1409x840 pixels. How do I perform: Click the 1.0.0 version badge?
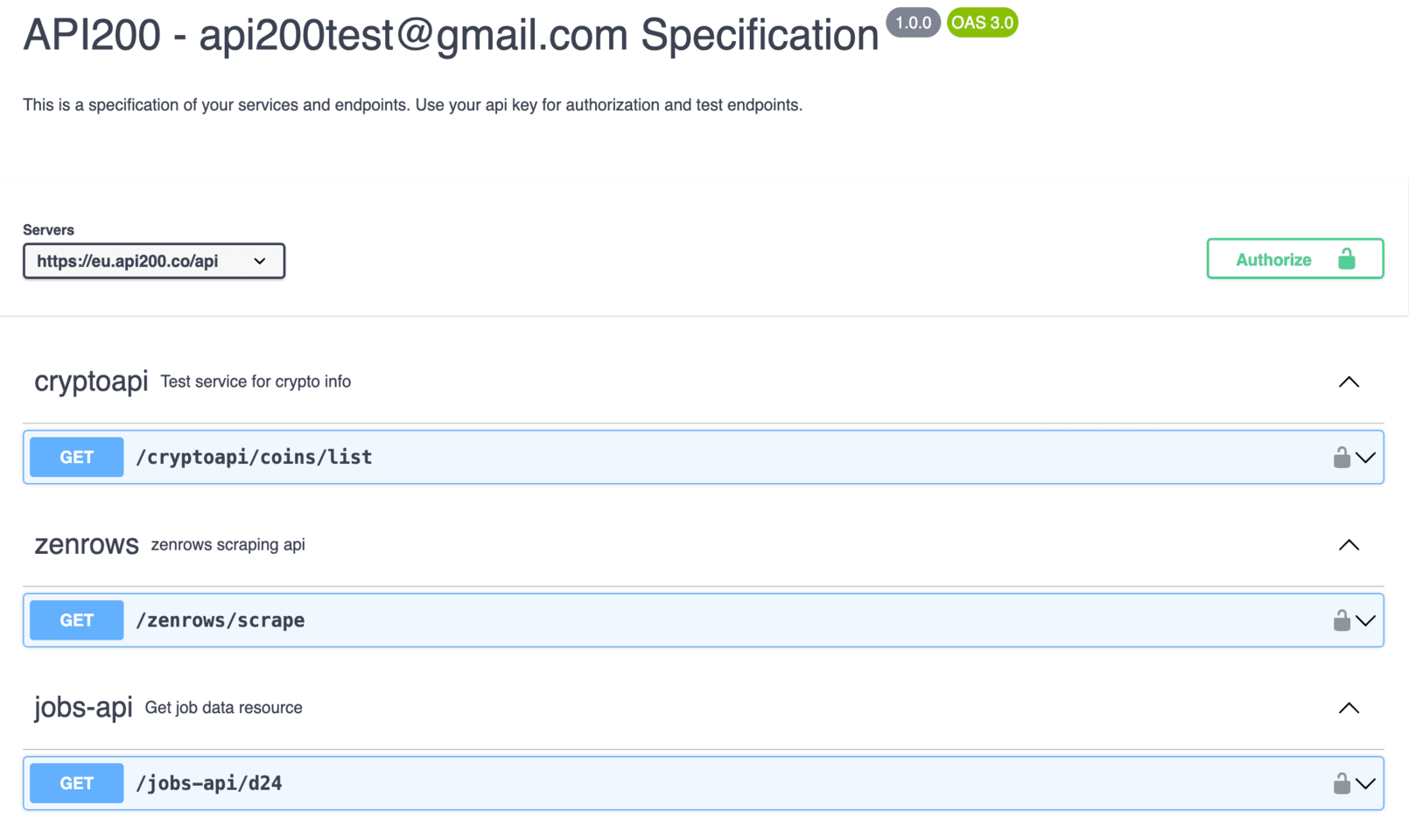tap(913, 23)
